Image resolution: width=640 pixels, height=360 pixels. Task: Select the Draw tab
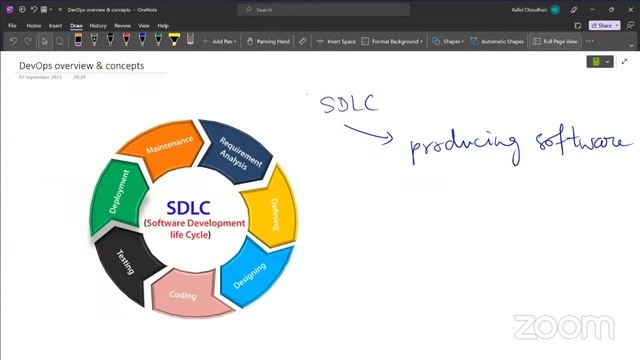click(x=76, y=26)
